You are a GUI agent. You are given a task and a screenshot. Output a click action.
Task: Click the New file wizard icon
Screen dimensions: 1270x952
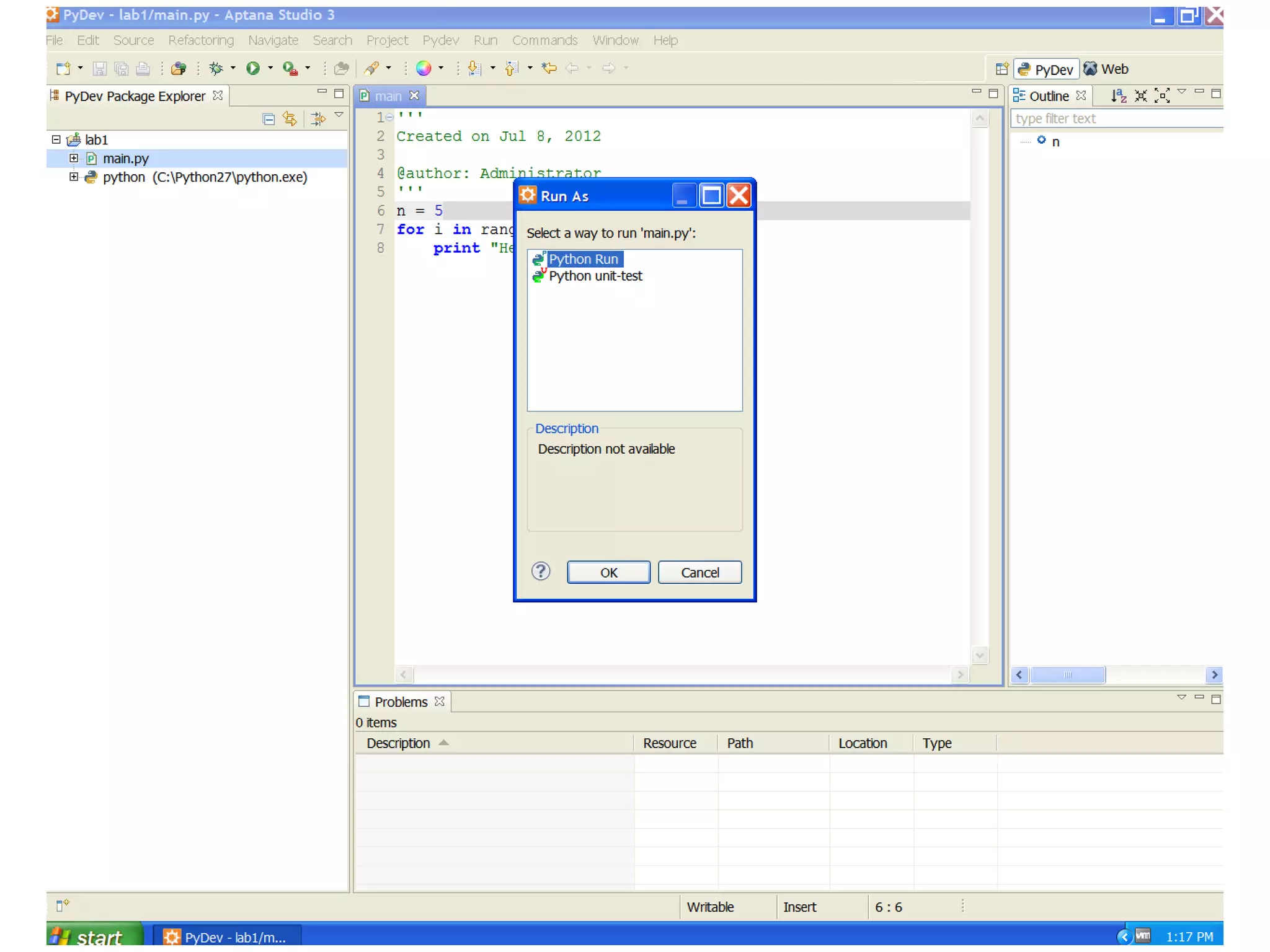pos(63,68)
